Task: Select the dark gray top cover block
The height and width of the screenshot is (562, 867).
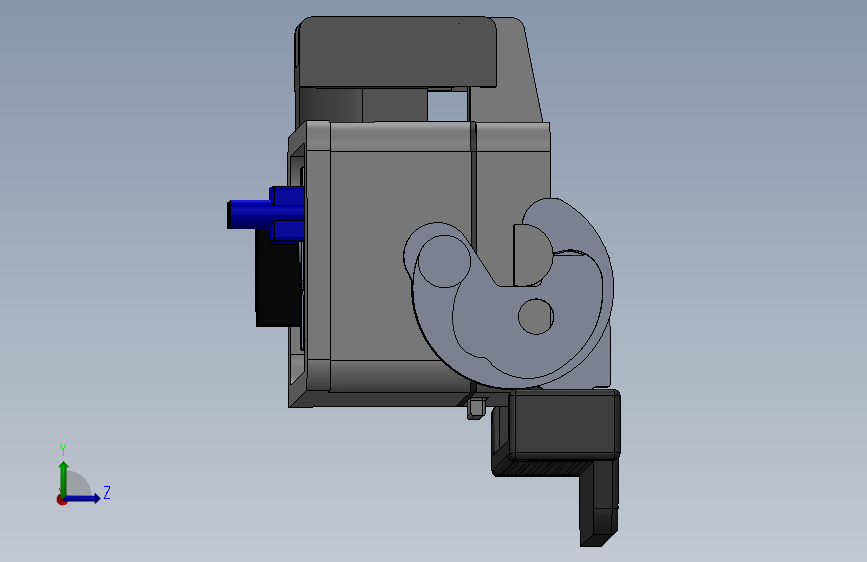Action: click(397, 51)
